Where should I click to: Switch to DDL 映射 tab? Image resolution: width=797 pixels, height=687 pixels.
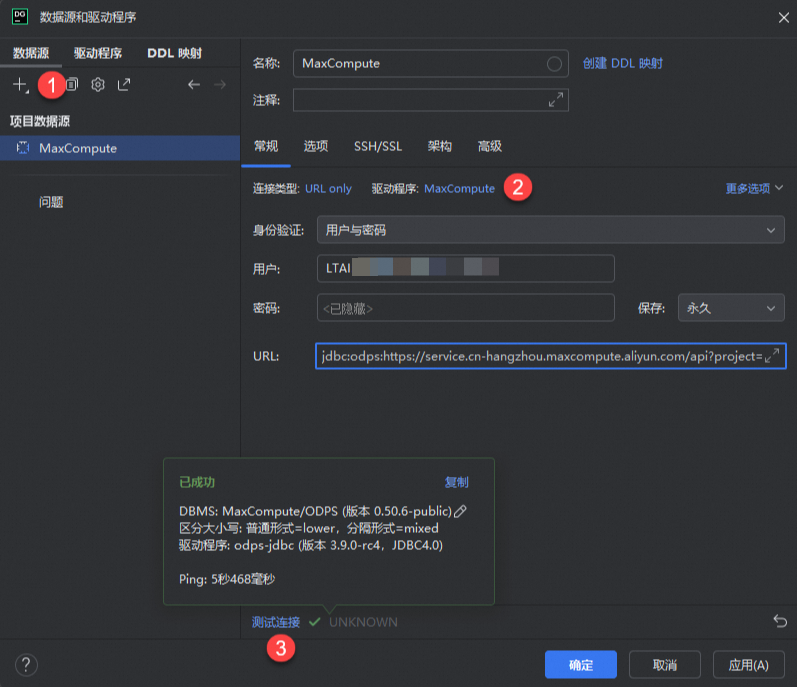click(174, 53)
